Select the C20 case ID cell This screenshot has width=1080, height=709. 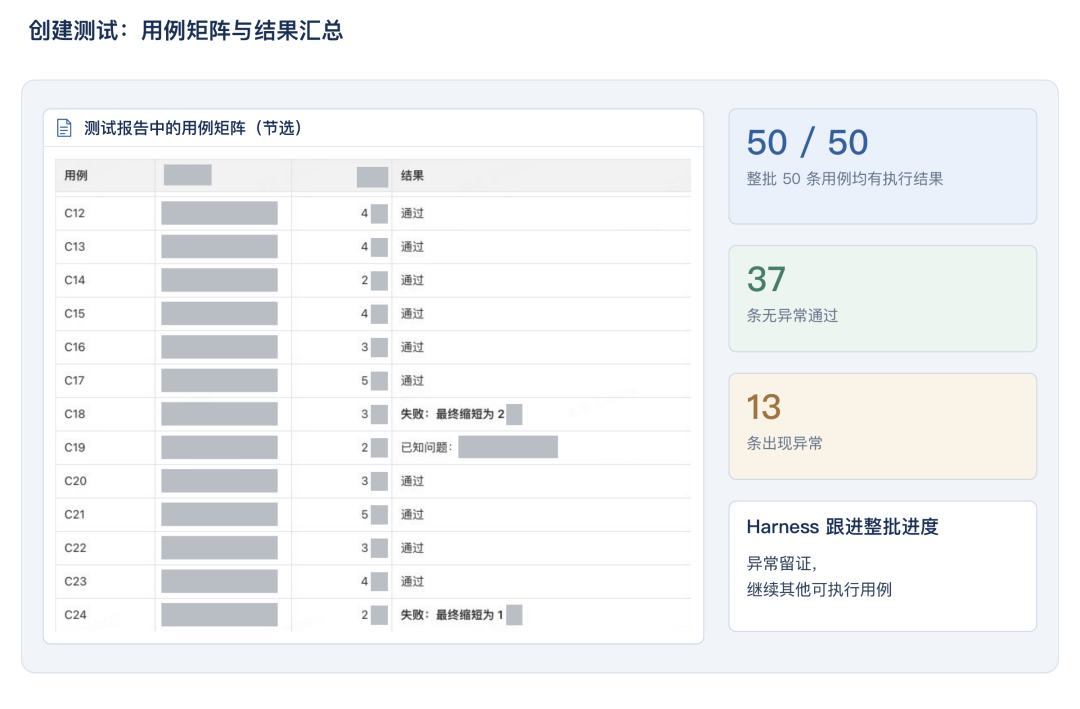click(x=75, y=481)
